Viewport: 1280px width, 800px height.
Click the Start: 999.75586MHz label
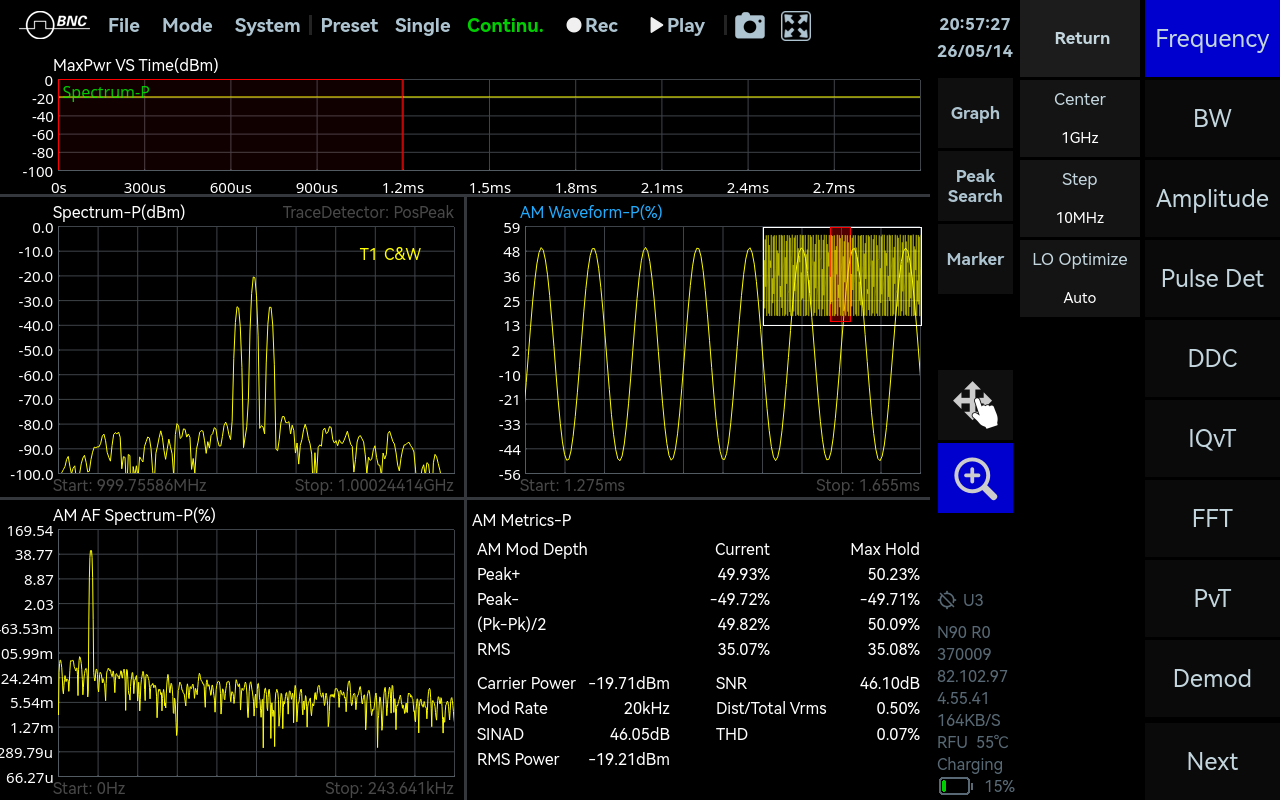click(130, 485)
